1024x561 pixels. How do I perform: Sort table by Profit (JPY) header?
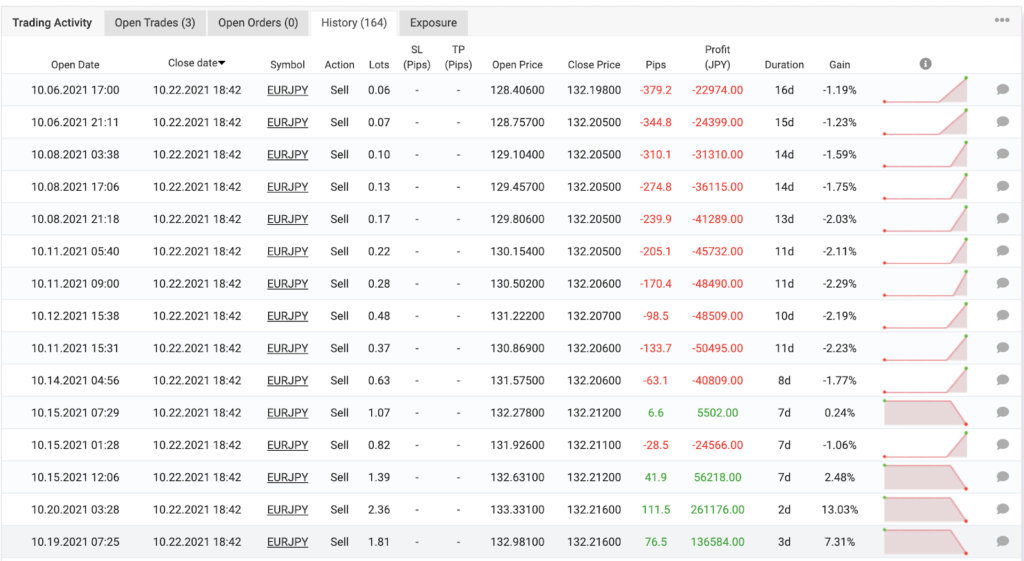(717, 57)
